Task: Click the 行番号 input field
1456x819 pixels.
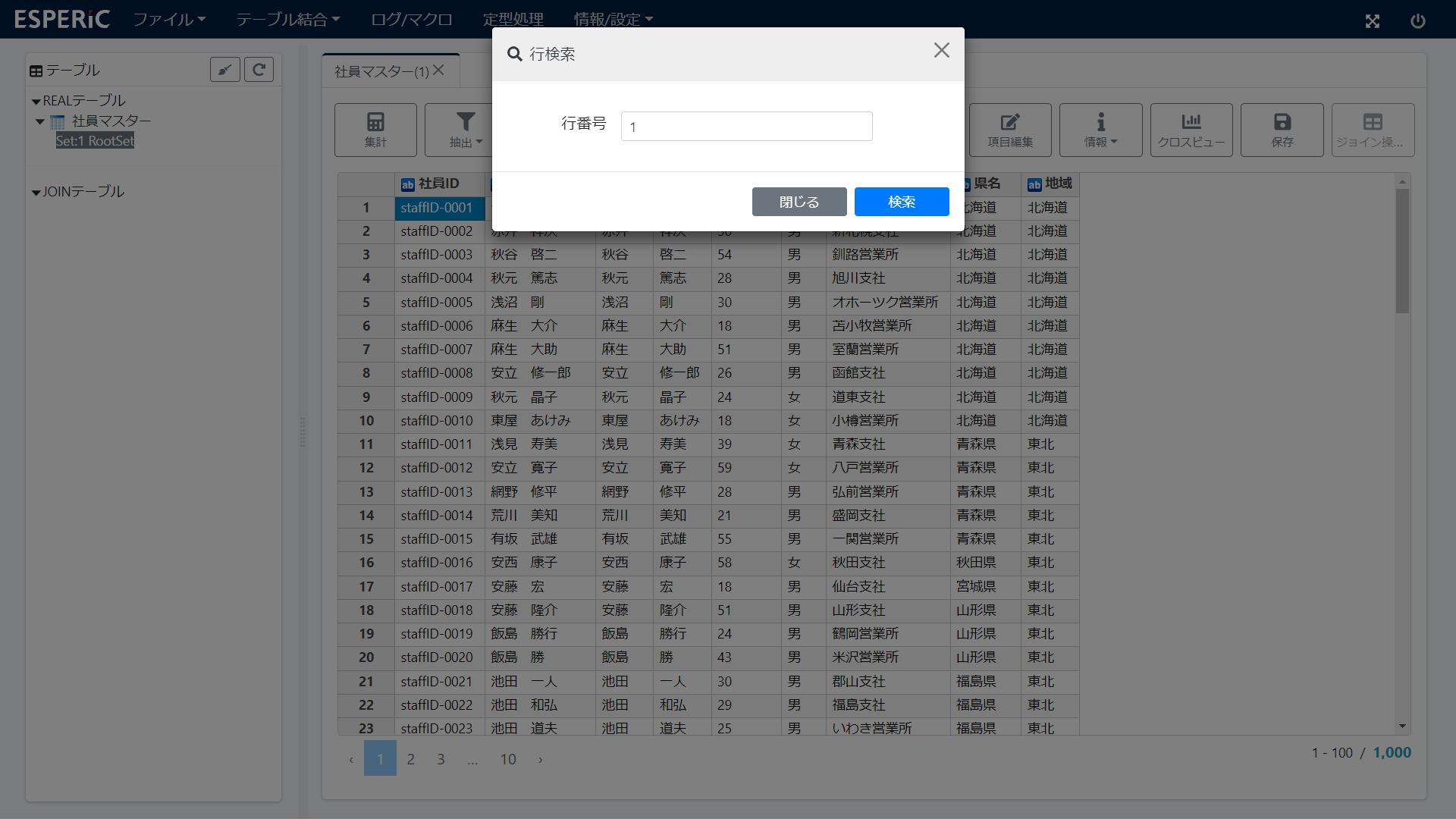Action: pos(746,126)
